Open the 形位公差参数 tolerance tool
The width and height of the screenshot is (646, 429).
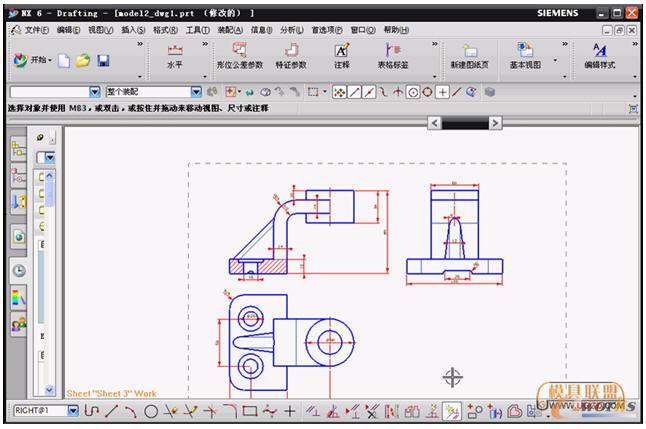tap(240, 56)
